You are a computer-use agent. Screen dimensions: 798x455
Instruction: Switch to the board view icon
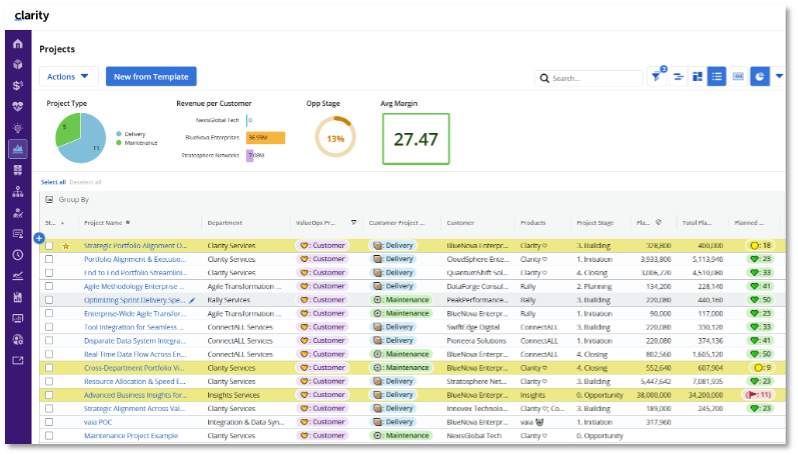tap(698, 76)
